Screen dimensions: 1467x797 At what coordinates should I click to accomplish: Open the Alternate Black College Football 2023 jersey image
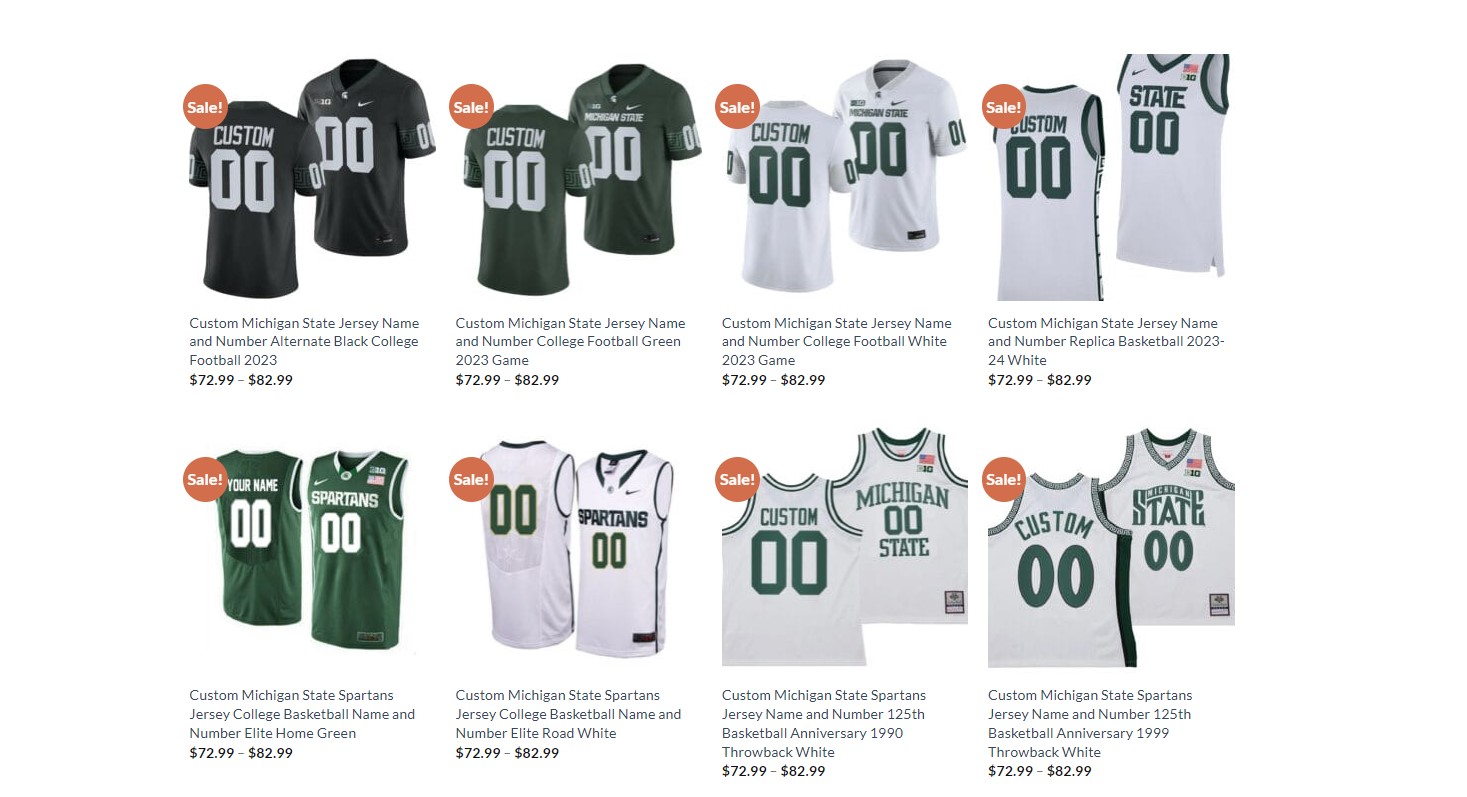(313, 178)
